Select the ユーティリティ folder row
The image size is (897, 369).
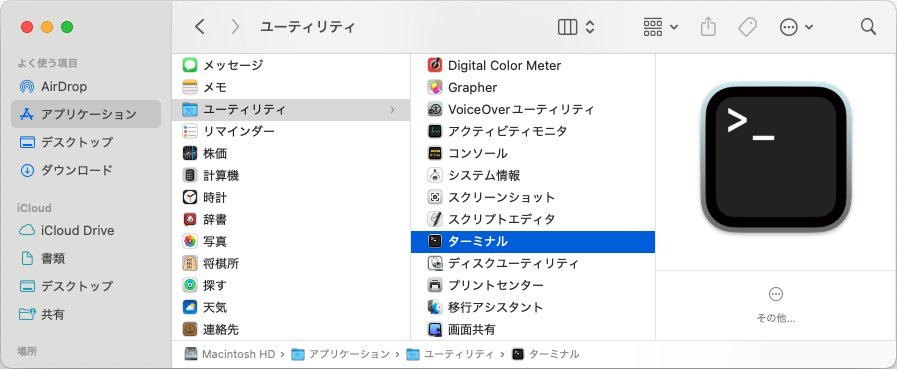click(291, 109)
